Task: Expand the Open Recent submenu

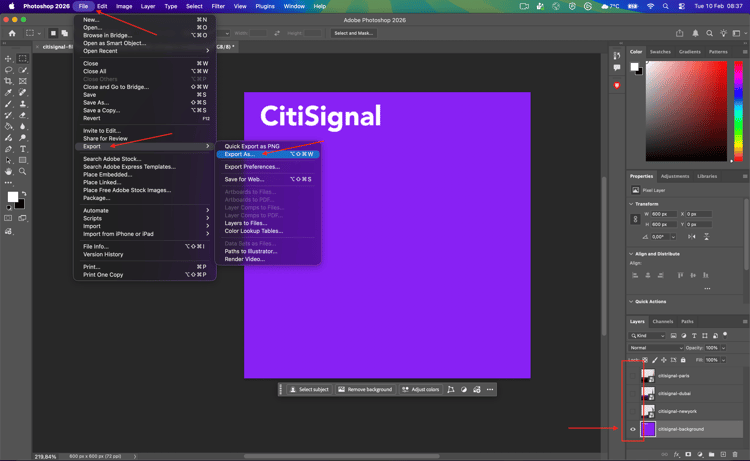Action: [x=145, y=51]
